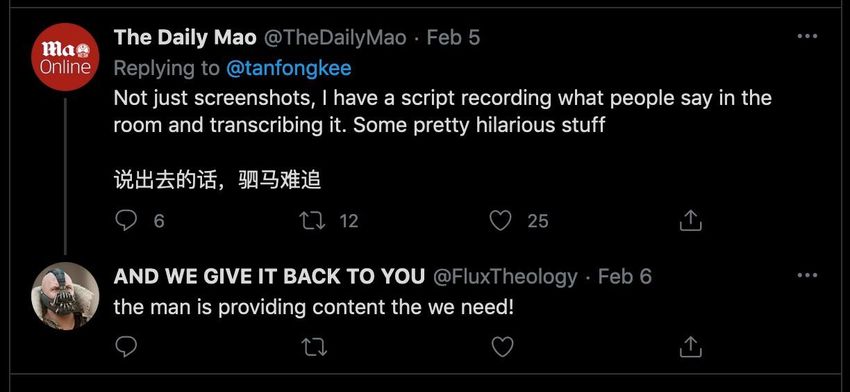Visit the @TheDailyMao handle
This screenshot has height=392, width=850.
[334, 37]
